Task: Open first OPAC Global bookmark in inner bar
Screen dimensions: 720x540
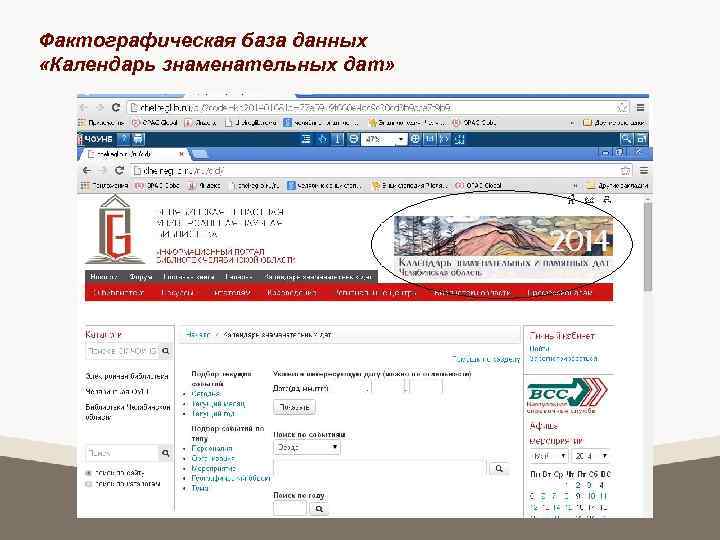Action: tap(158, 186)
